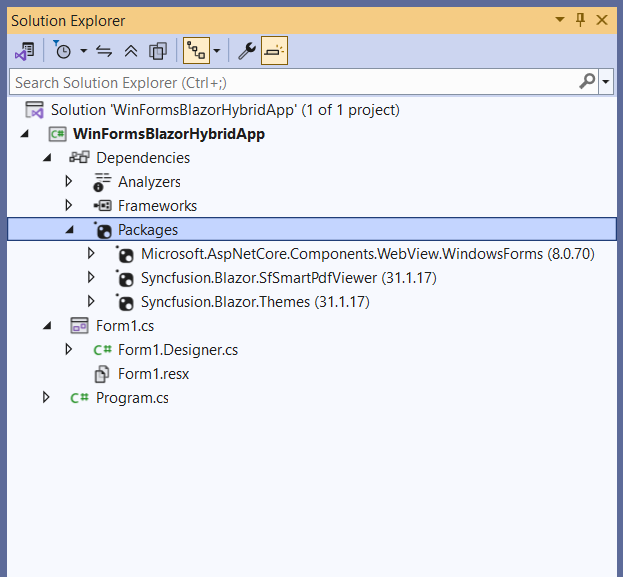Collapse the WinFormsBlazorHybridApp project
This screenshot has width=623, height=577.
tap(25, 134)
